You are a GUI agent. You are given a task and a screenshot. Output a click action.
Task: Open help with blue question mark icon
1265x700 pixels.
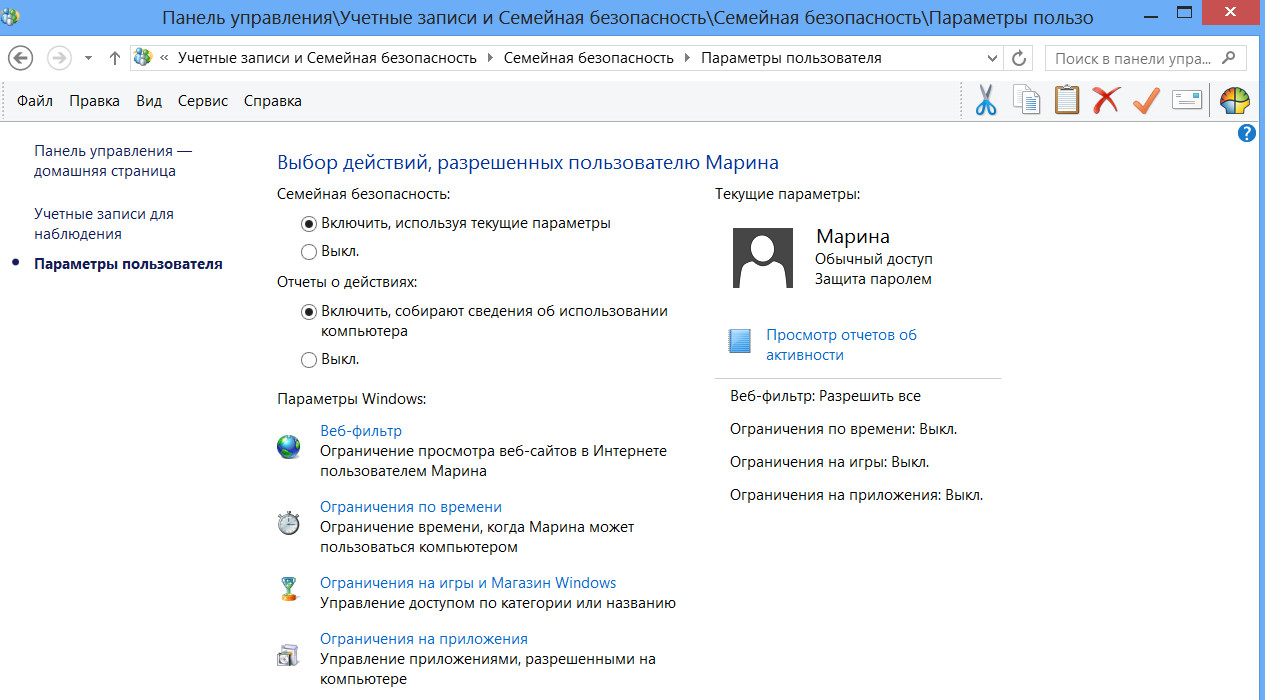[x=1247, y=133]
